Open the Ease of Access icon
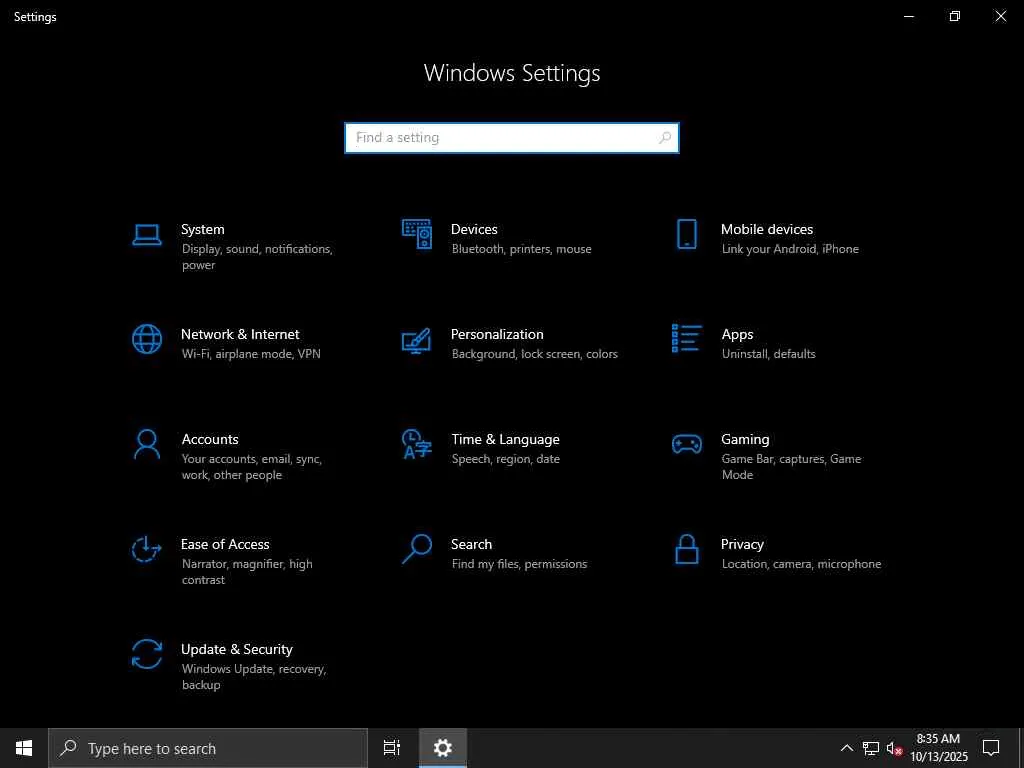 coord(146,549)
